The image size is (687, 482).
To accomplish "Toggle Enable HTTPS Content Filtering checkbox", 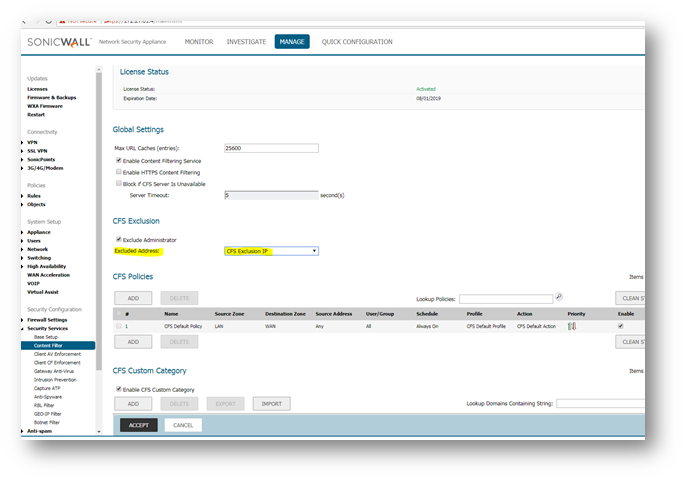I will [x=119, y=172].
